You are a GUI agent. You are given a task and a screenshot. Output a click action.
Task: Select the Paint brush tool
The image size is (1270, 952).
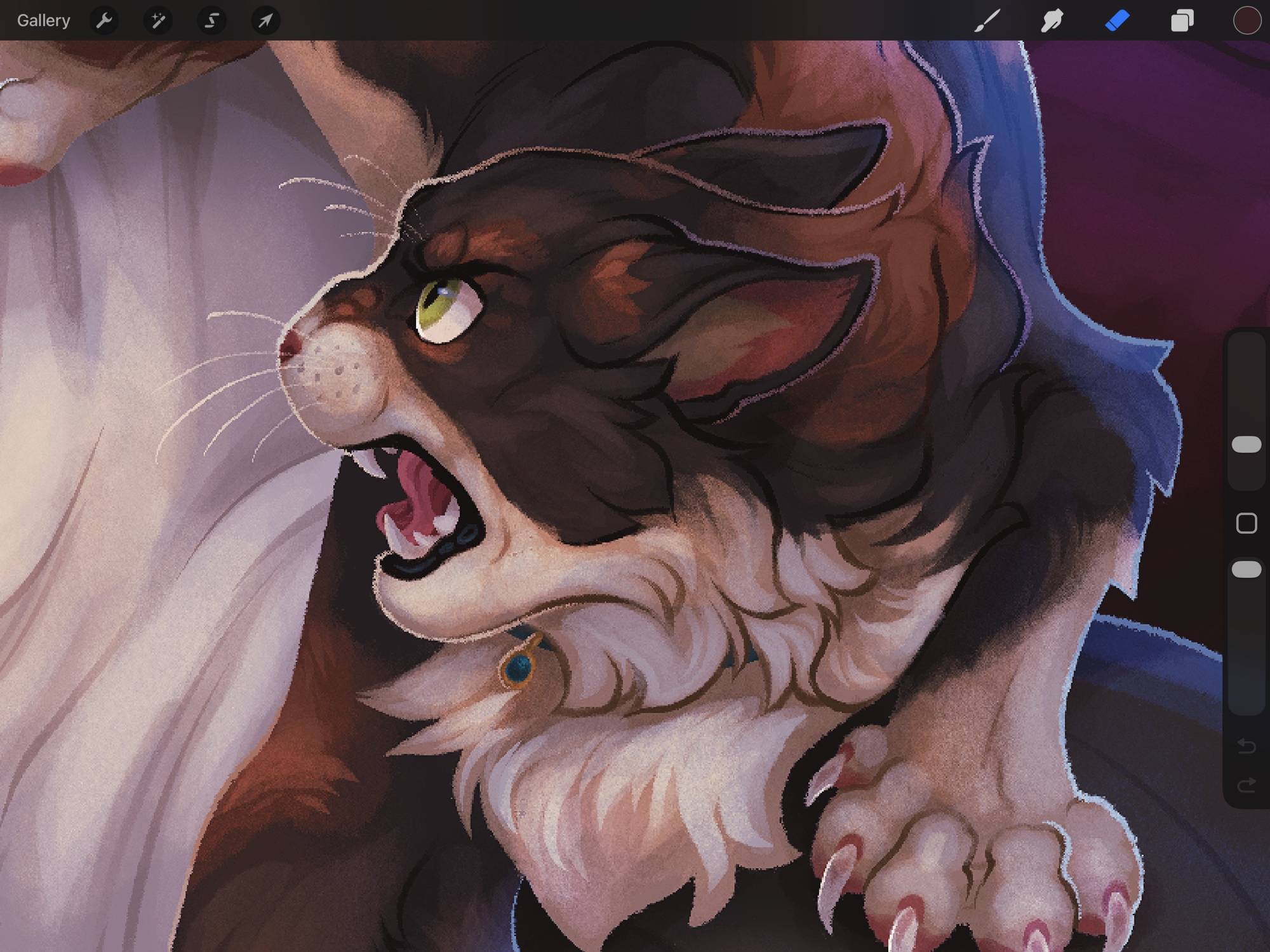point(987,20)
